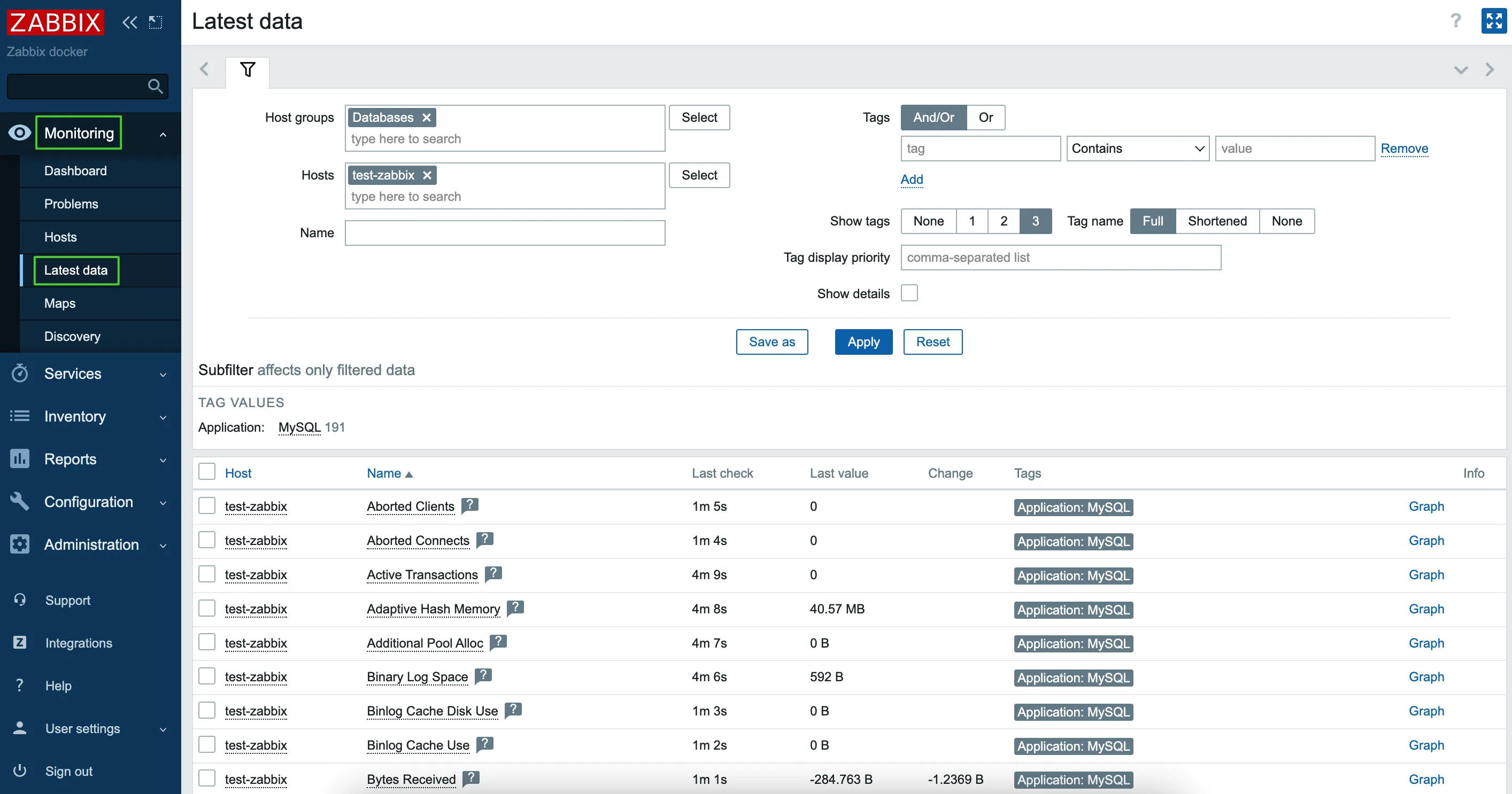The height and width of the screenshot is (794, 1512).
Task: Tick the Show details checkbox
Action: (x=909, y=293)
